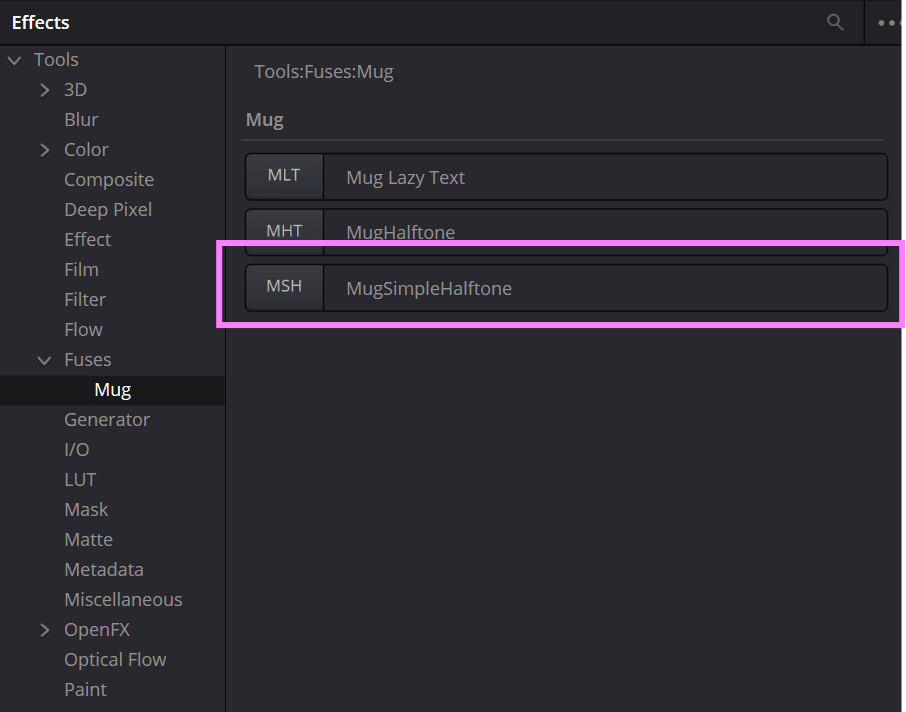Choose the MugHalftone tool
Viewport: 906px width, 712px height.
[x=566, y=232]
